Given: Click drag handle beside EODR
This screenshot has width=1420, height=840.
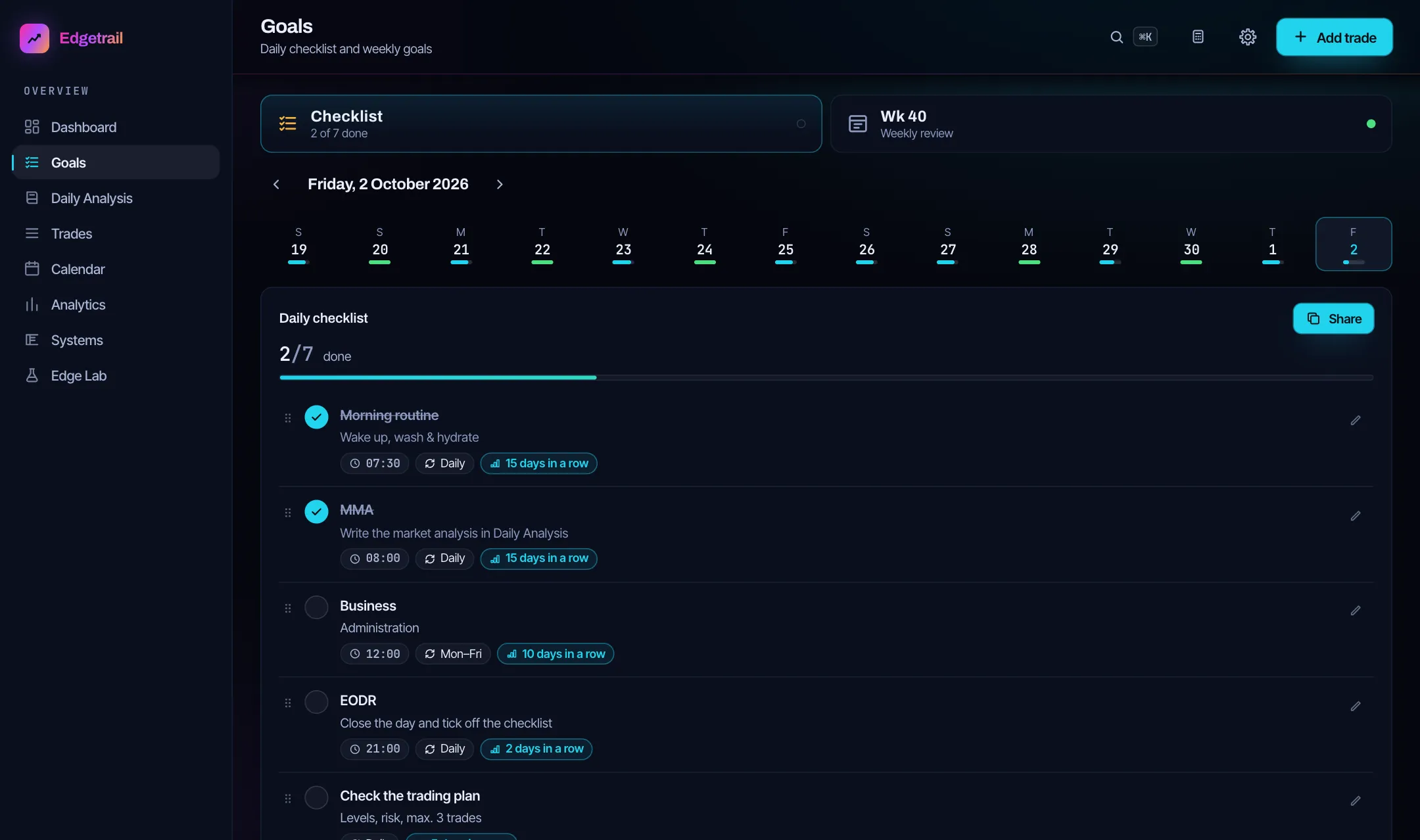Looking at the screenshot, I should pos(287,703).
